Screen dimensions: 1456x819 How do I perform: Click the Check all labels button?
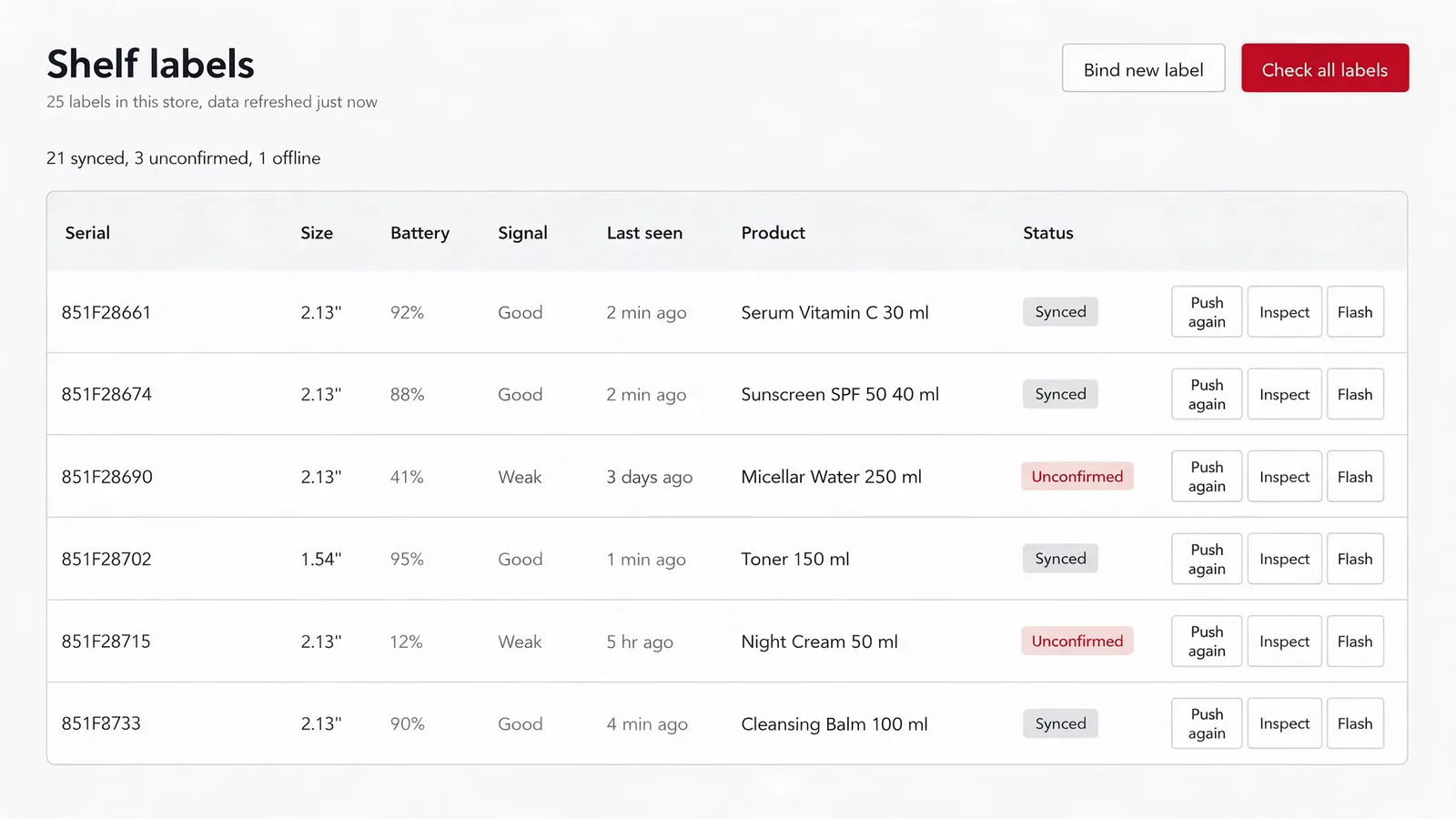point(1325,68)
